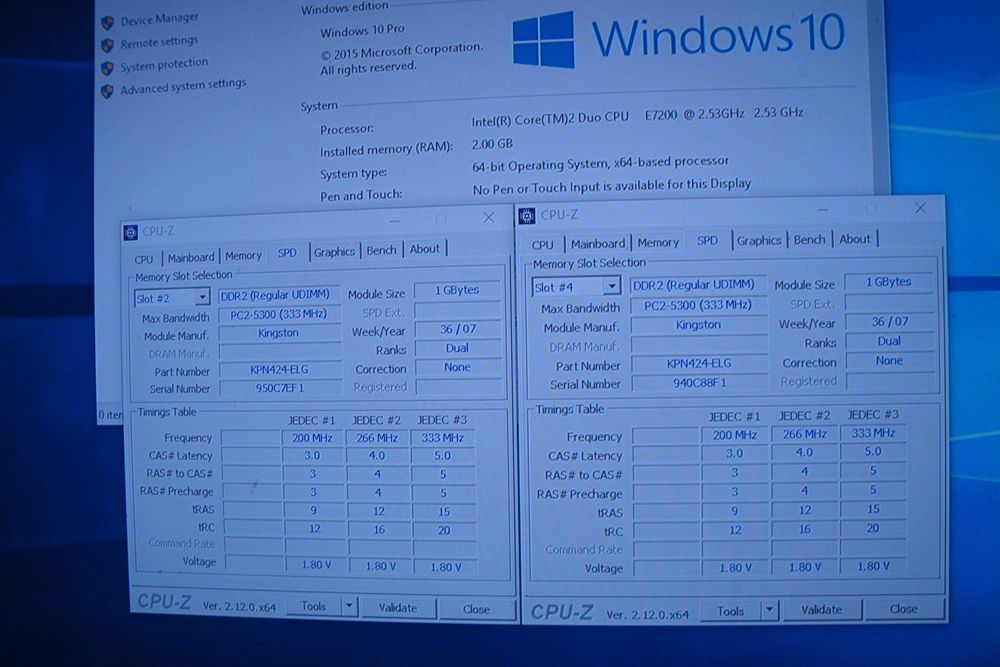
Task: Click 266 MHz JEDEC #2 frequency in right window
Action: pos(805,434)
